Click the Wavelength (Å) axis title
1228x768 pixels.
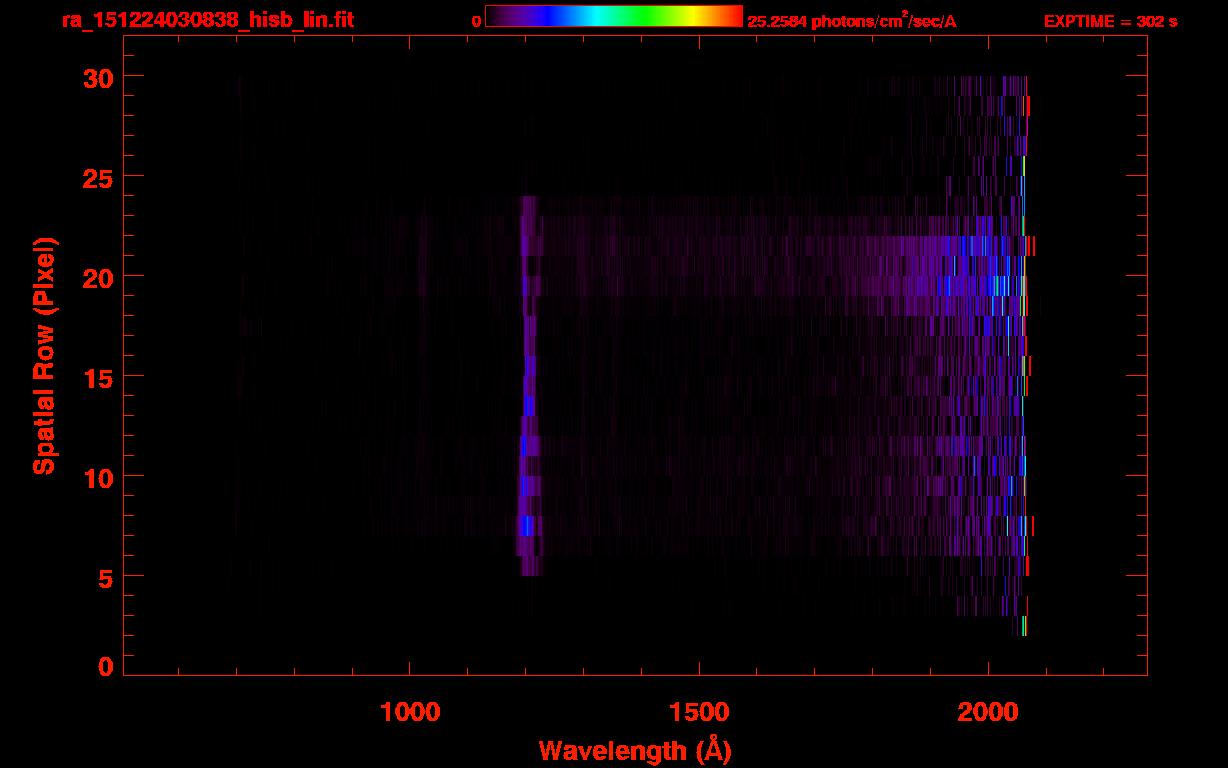(x=635, y=750)
